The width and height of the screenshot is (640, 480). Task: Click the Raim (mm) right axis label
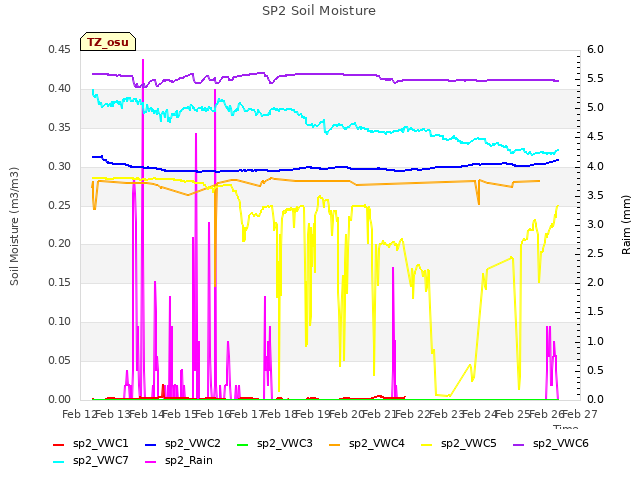(x=627, y=225)
